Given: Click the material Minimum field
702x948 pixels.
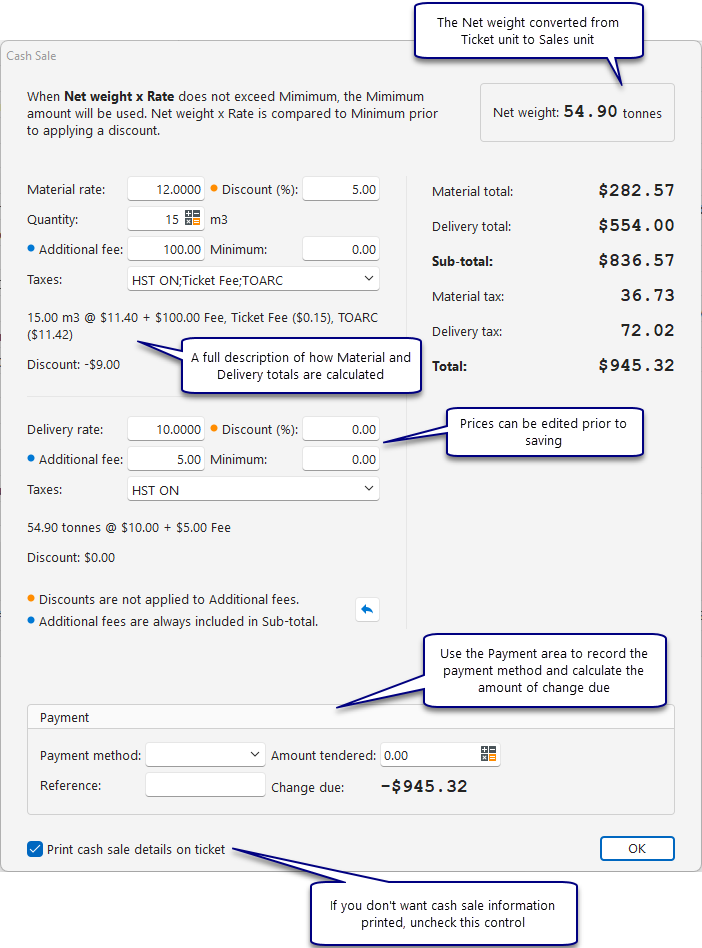Looking at the screenshot, I should pos(340,249).
